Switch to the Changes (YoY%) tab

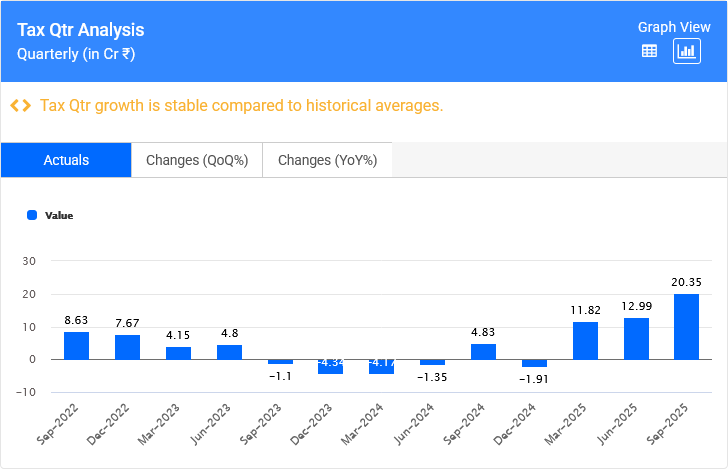point(327,160)
